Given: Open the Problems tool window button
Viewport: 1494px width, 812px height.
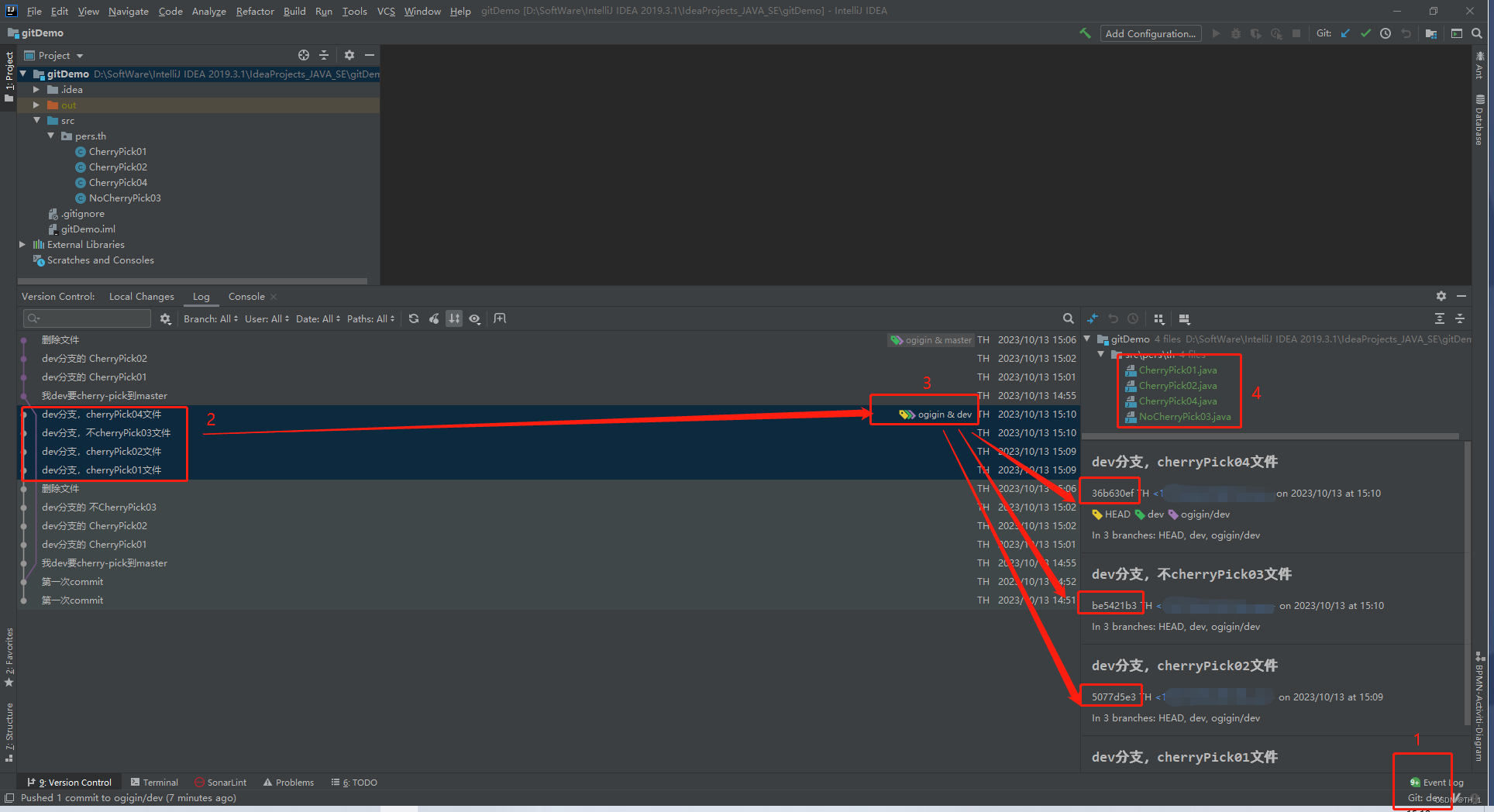Looking at the screenshot, I should tap(288, 783).
